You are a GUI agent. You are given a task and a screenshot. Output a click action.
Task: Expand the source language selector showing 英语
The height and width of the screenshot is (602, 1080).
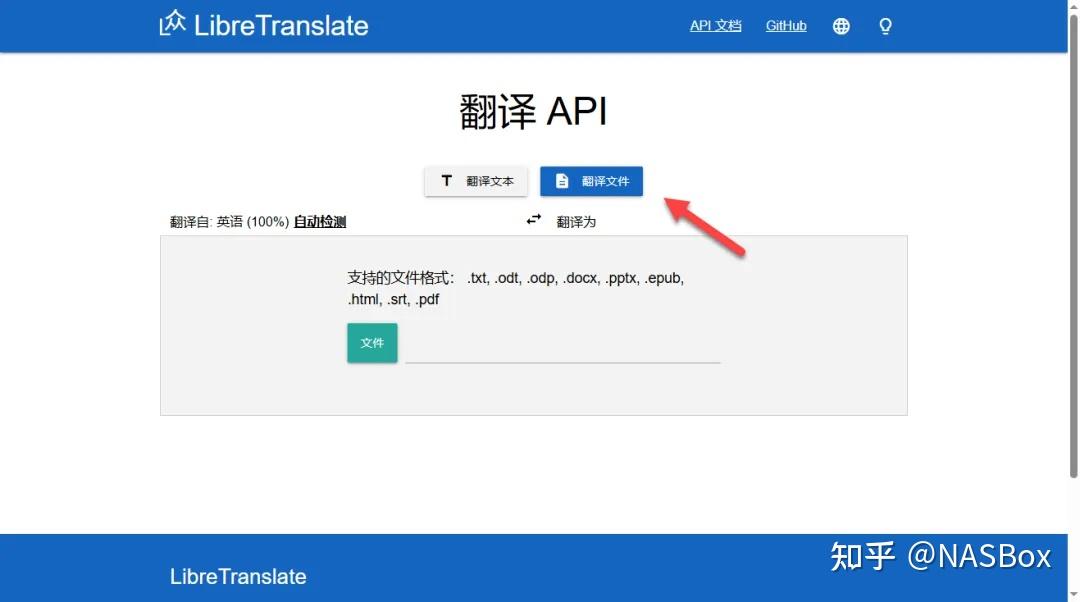230,221
